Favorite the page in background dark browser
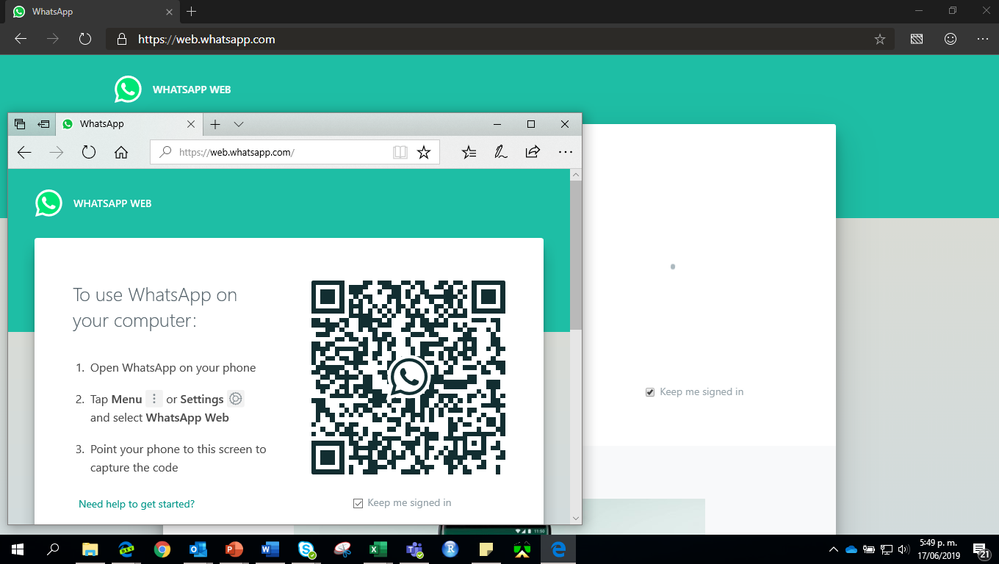The image size is (999, 564). coord(880,39)
